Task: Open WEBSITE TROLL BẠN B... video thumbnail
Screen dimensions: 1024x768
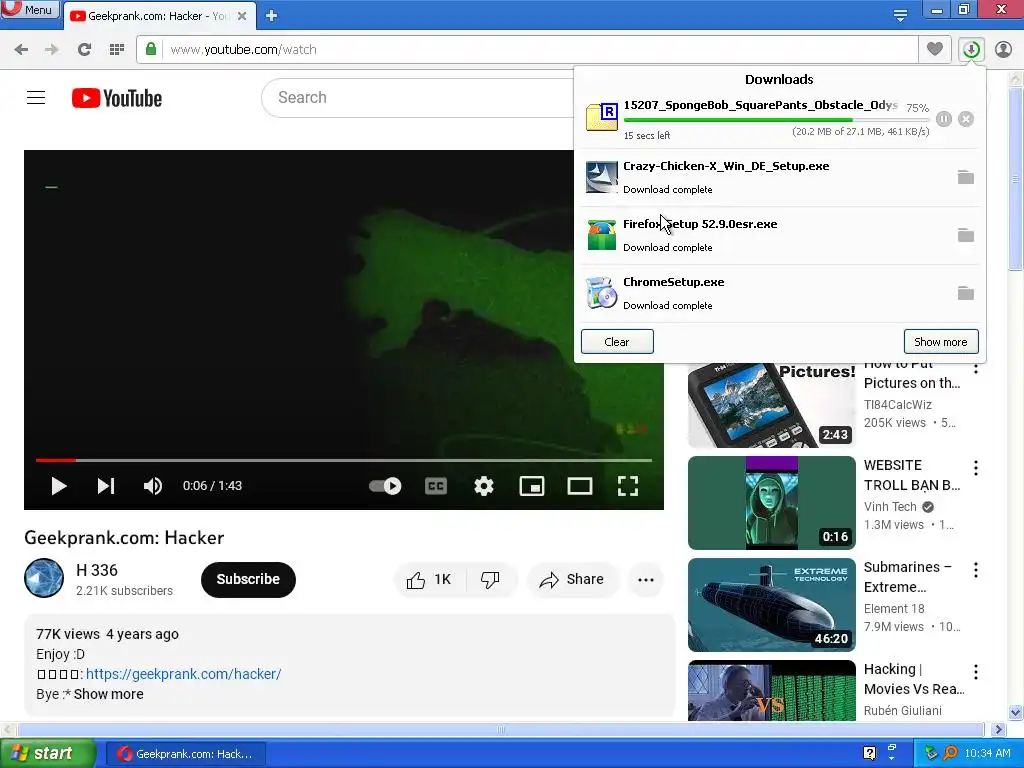Action: tap(771, 503)
